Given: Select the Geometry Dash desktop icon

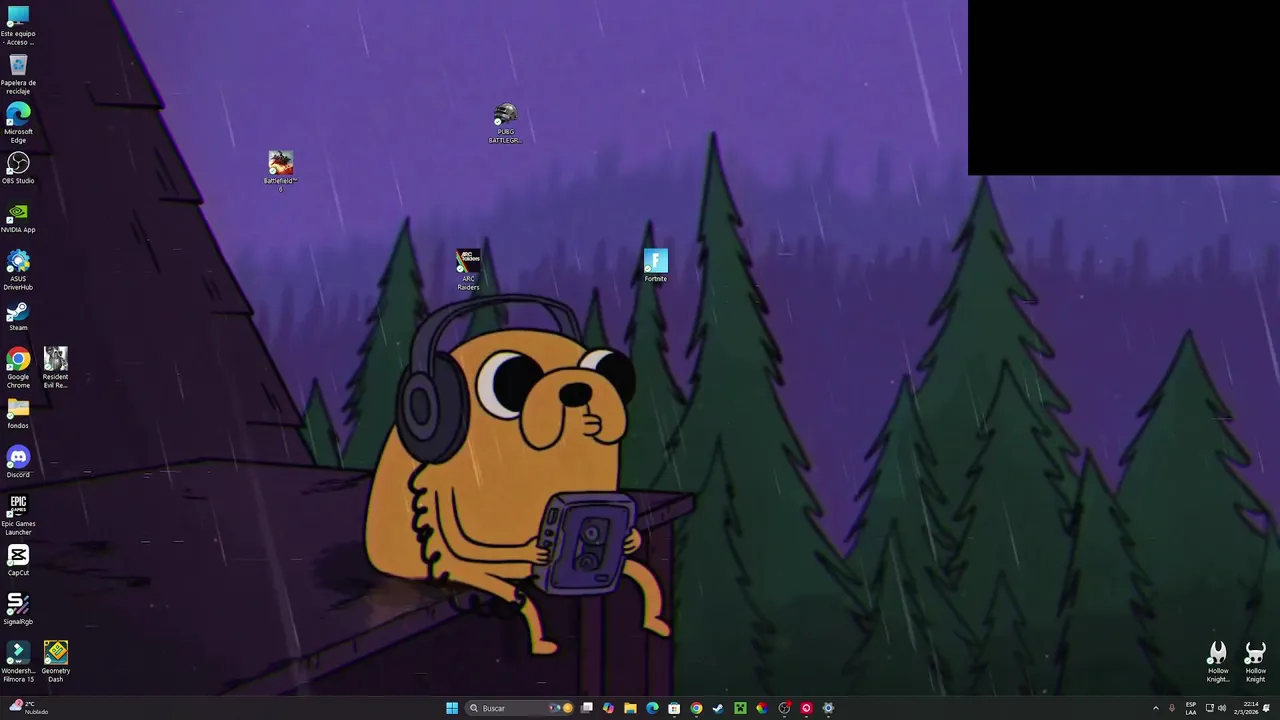Looking at the screenshot, I should [55, 662].
